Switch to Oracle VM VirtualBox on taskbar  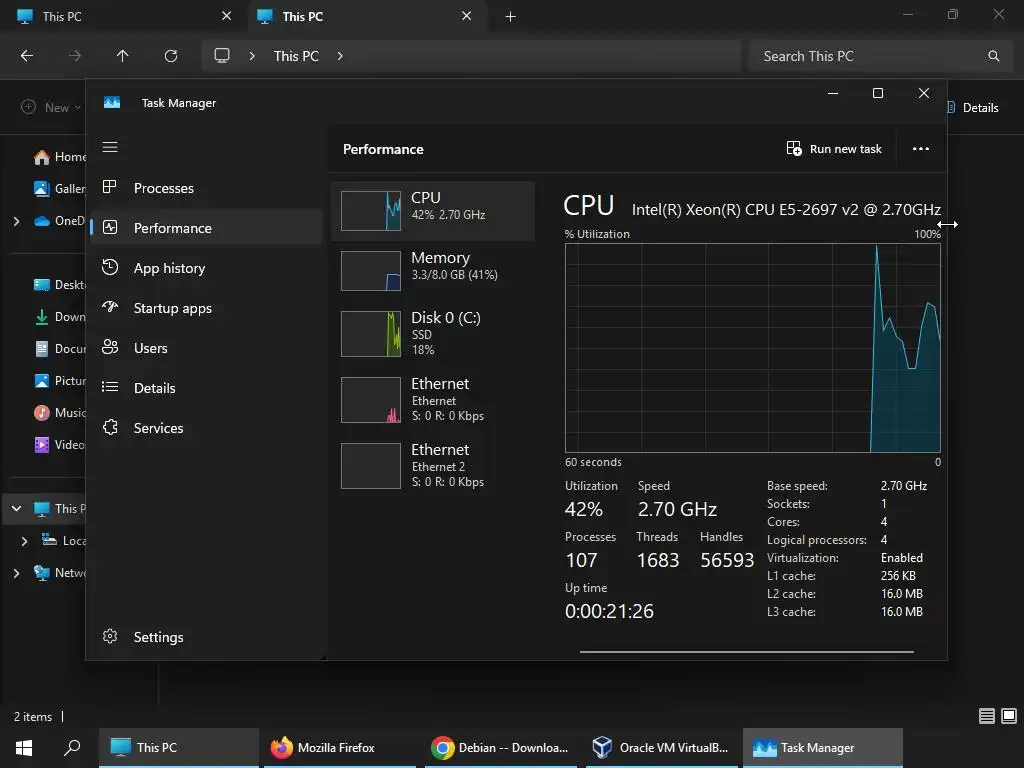(662, 748)
